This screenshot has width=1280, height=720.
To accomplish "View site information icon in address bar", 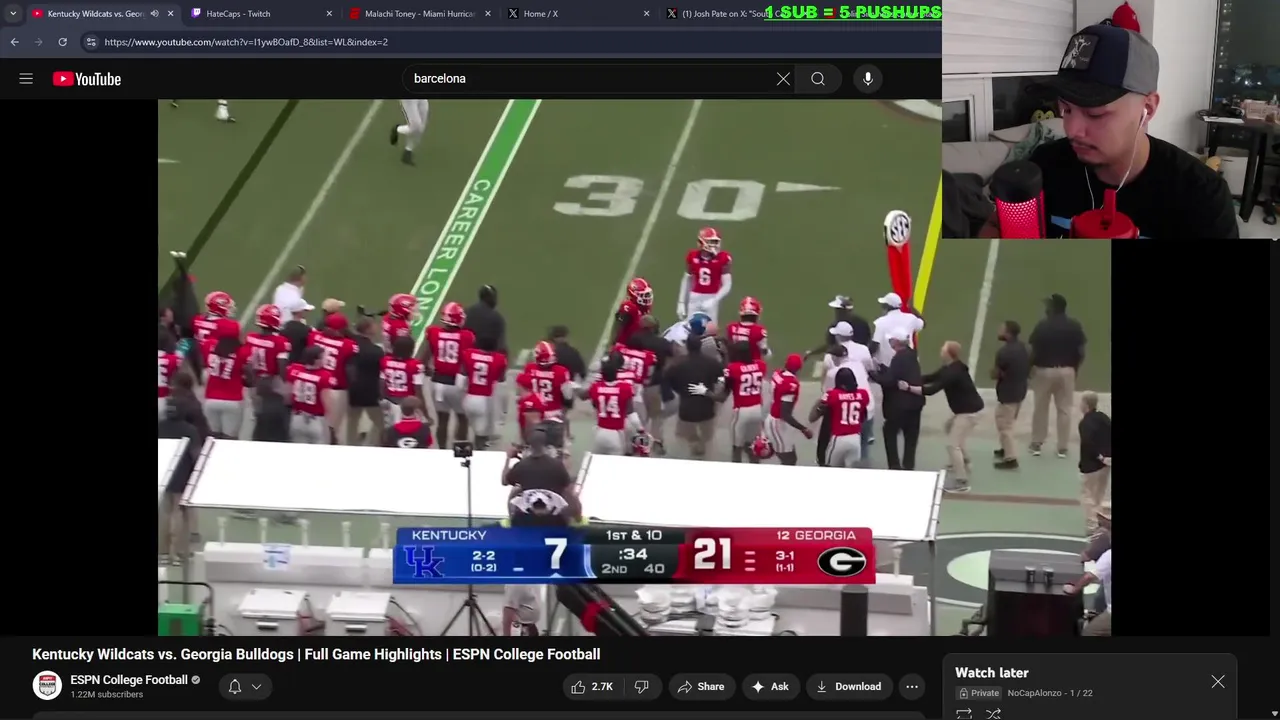I will point(91,42).
